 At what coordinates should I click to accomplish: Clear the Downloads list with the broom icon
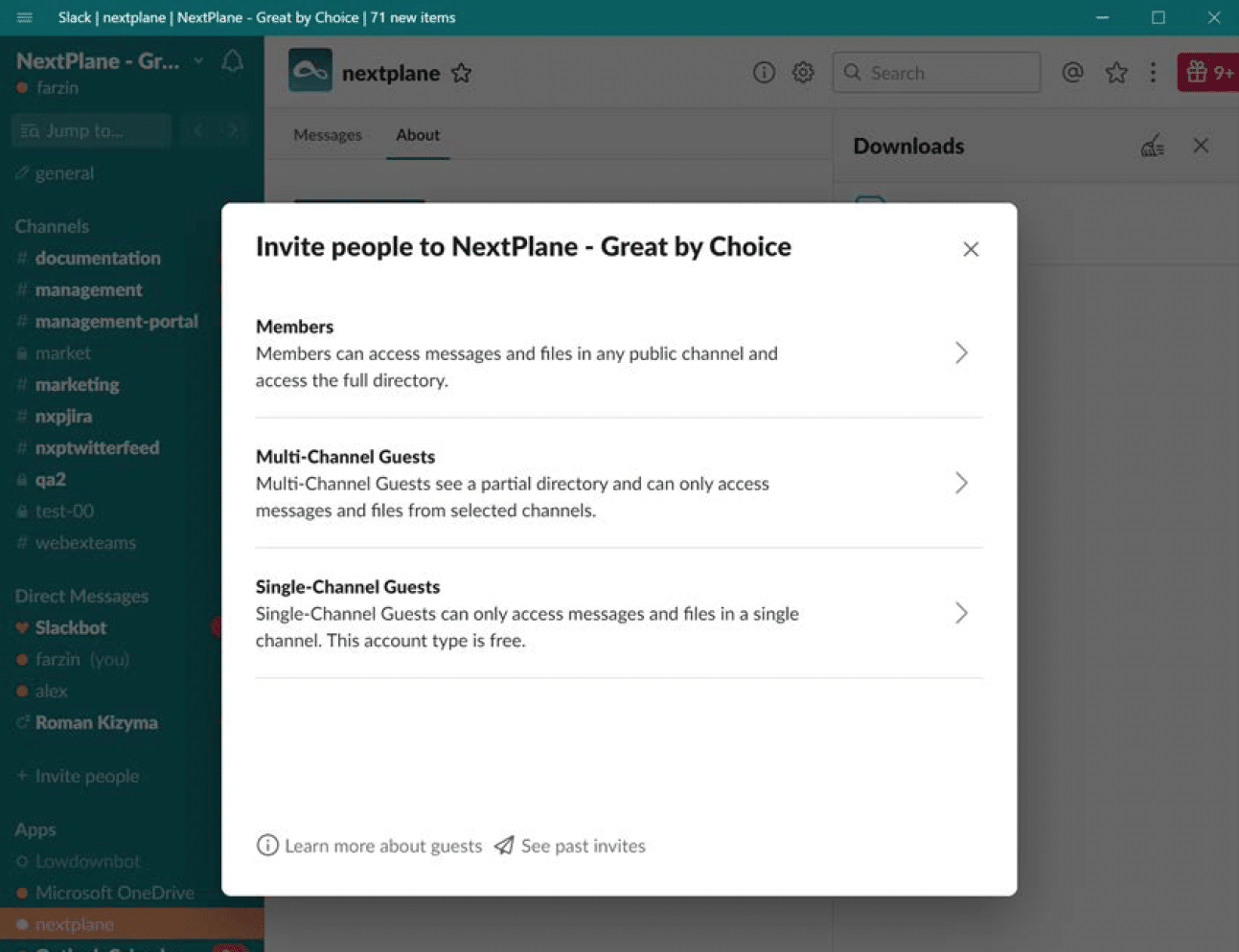[x=1153, y=146]
